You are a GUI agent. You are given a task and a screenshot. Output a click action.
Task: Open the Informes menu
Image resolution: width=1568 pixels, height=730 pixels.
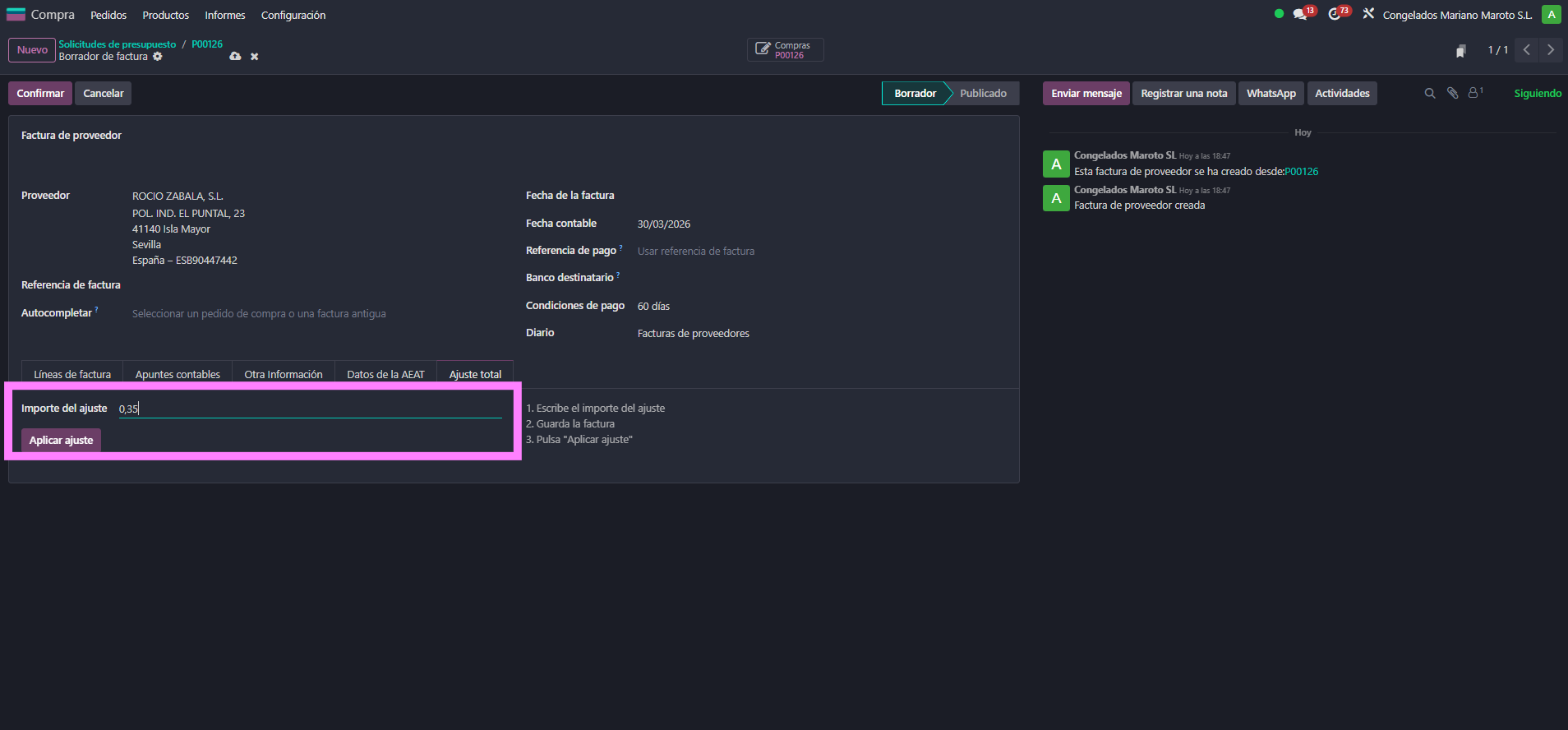tap(225, 16)
